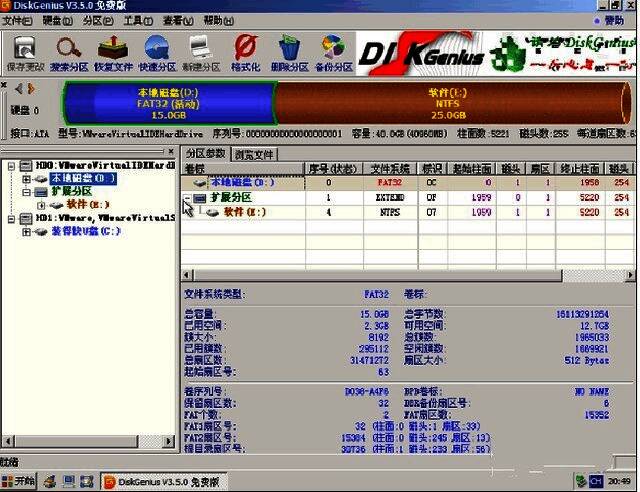Expand the 装得快U盘(C:) tree node

[x=26, y=232]
